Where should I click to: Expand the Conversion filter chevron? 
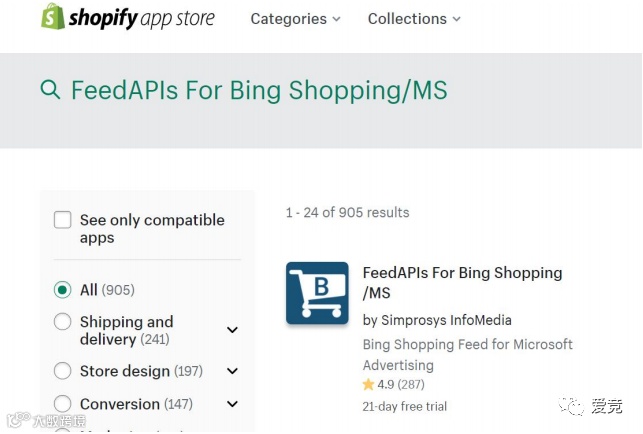pos(232,404)
